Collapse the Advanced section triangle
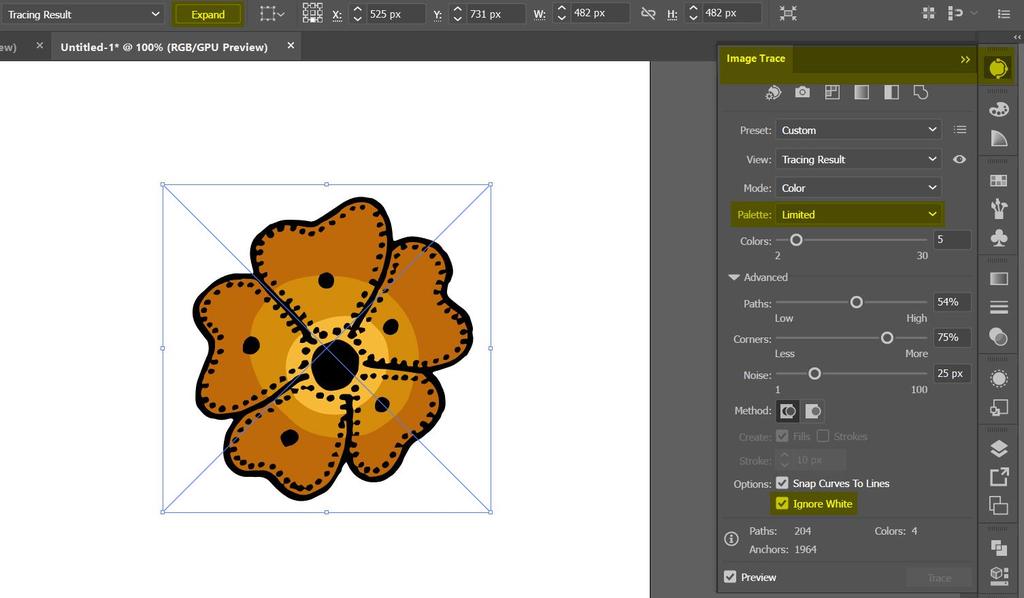The height and width of the screenshot is (598, 1024). point(734,277)
